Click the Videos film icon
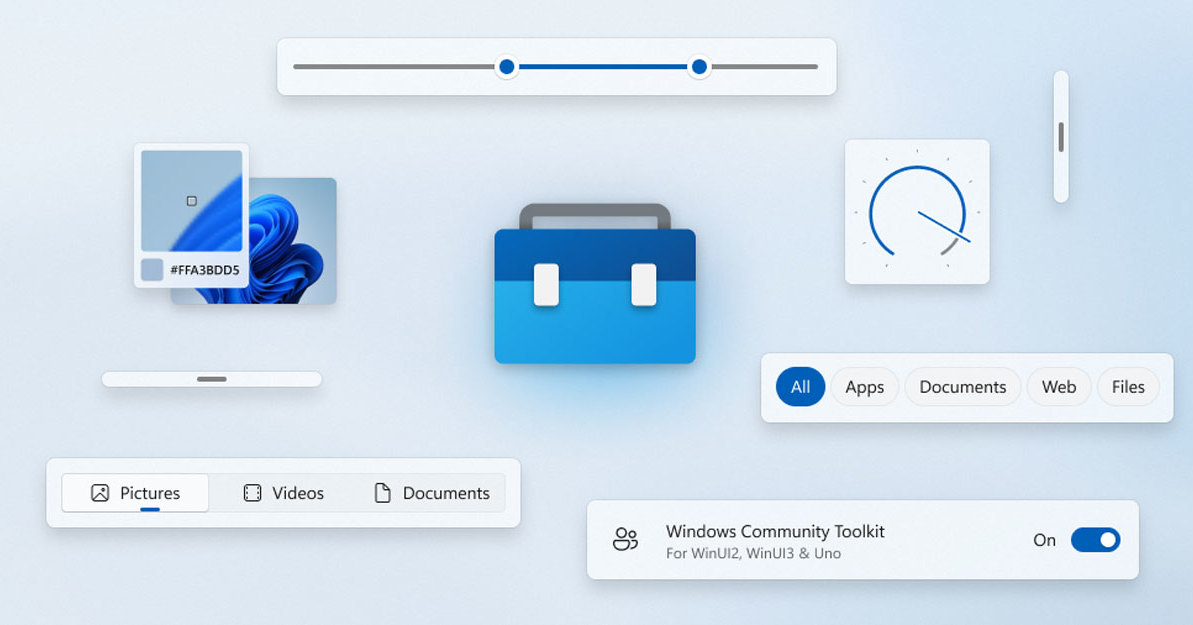The image size is (1193, 625). (251, 492)
